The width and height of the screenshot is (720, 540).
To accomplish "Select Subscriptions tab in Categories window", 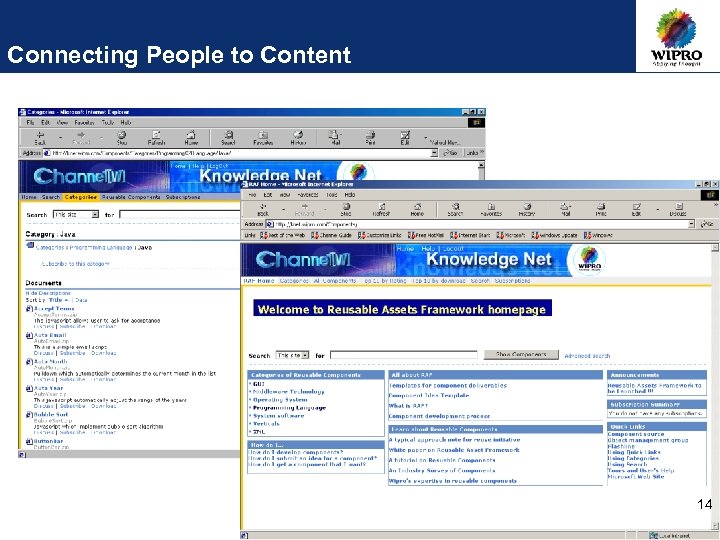I will click(183, 197).
